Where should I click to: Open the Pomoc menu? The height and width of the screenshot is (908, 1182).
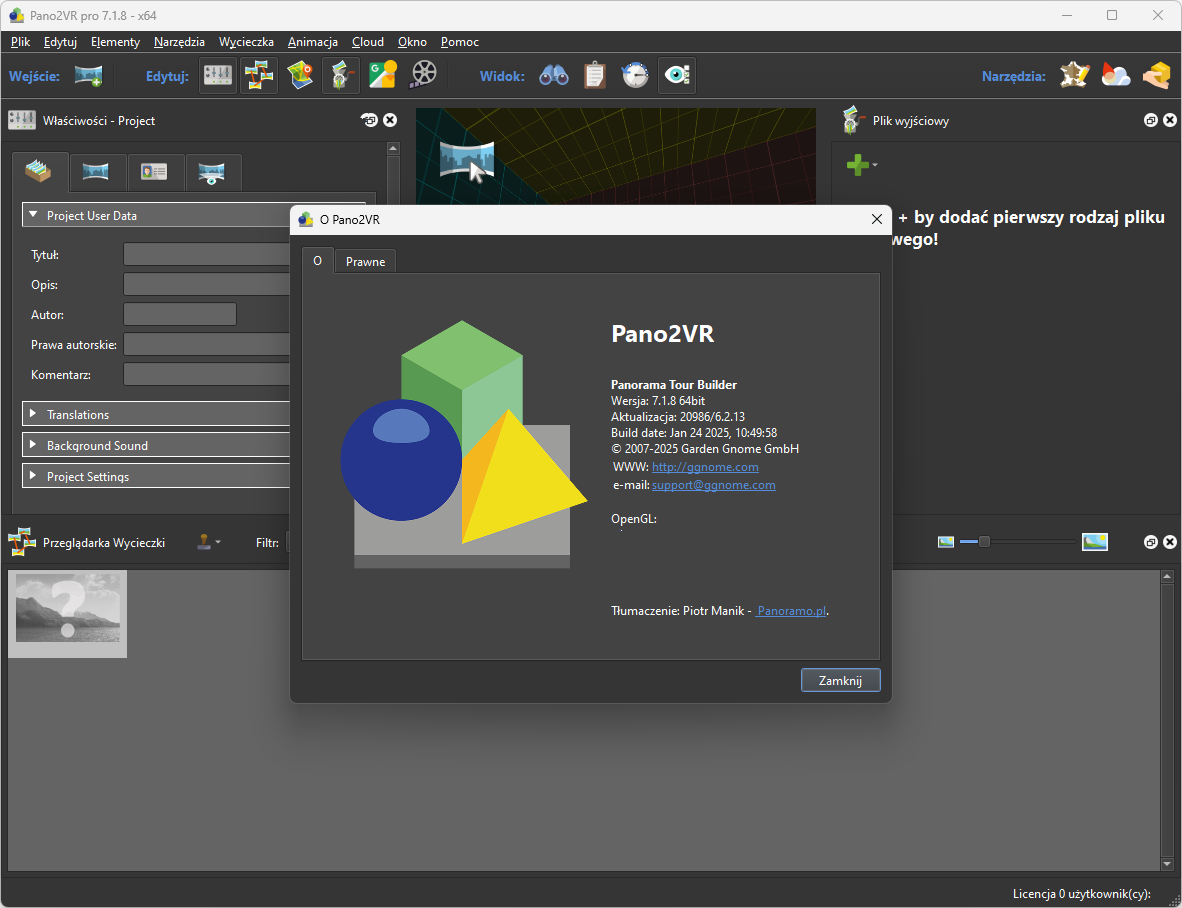click(460, 41)
